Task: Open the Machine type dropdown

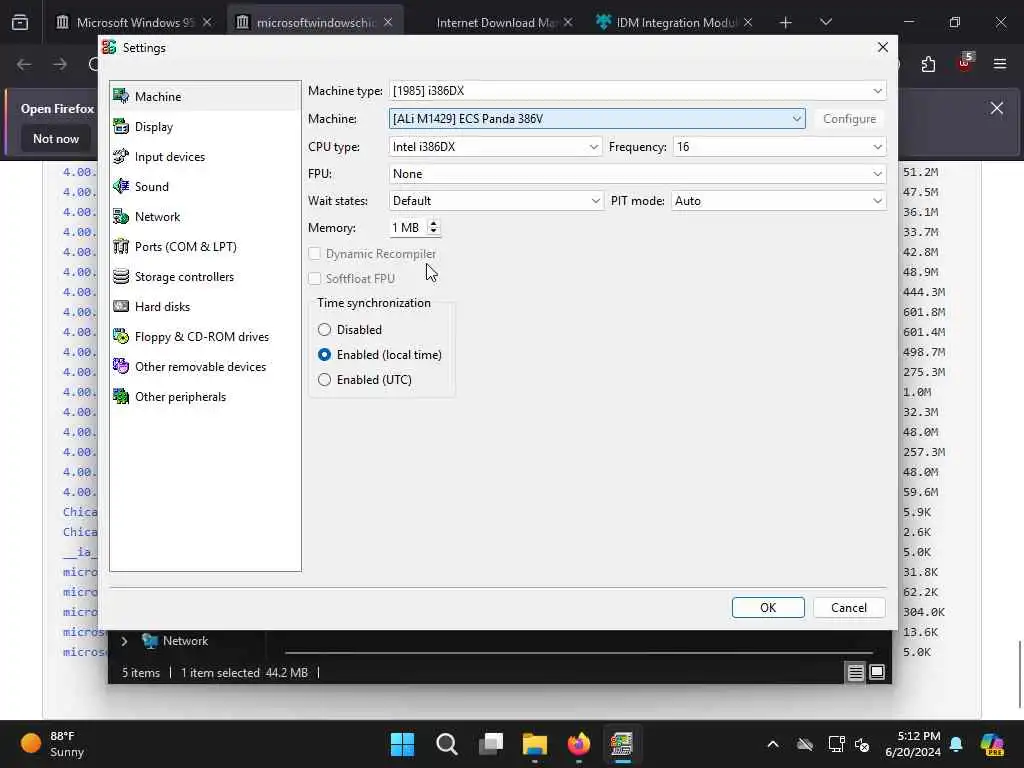Action: [x=637, y=91]
